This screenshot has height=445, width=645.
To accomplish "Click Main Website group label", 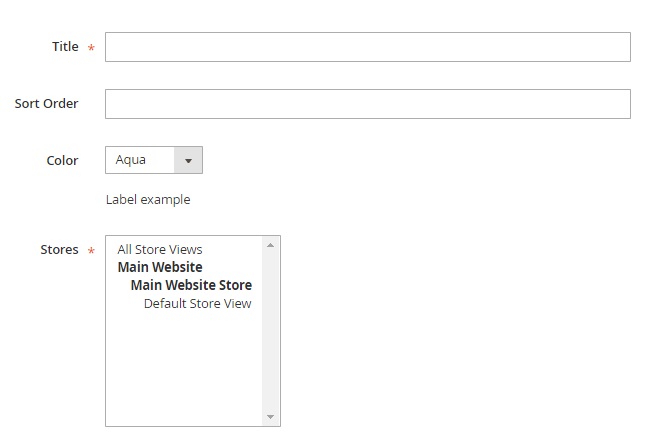I will click(x=160, y=267).
